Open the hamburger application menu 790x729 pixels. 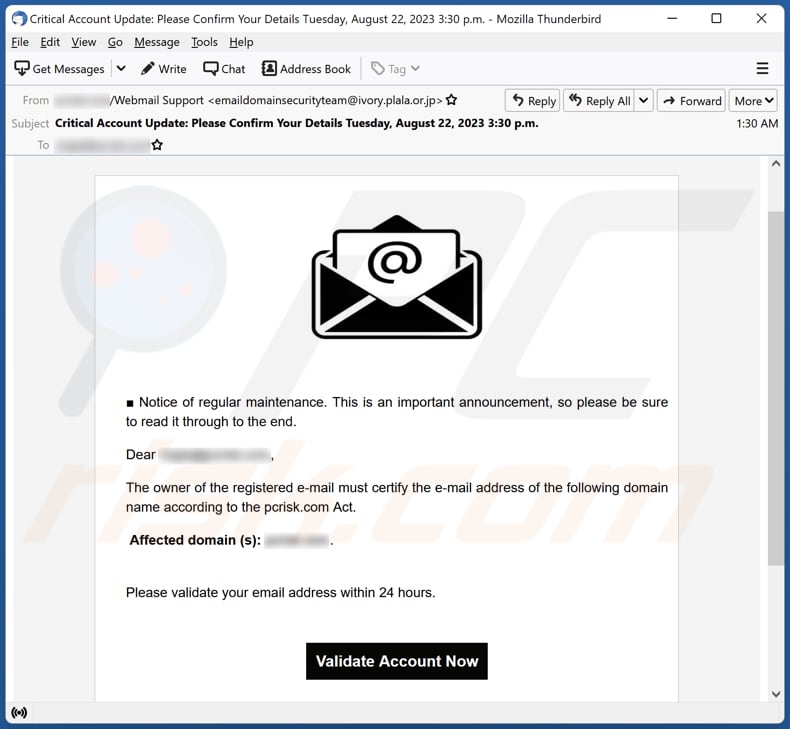point(762,69)
